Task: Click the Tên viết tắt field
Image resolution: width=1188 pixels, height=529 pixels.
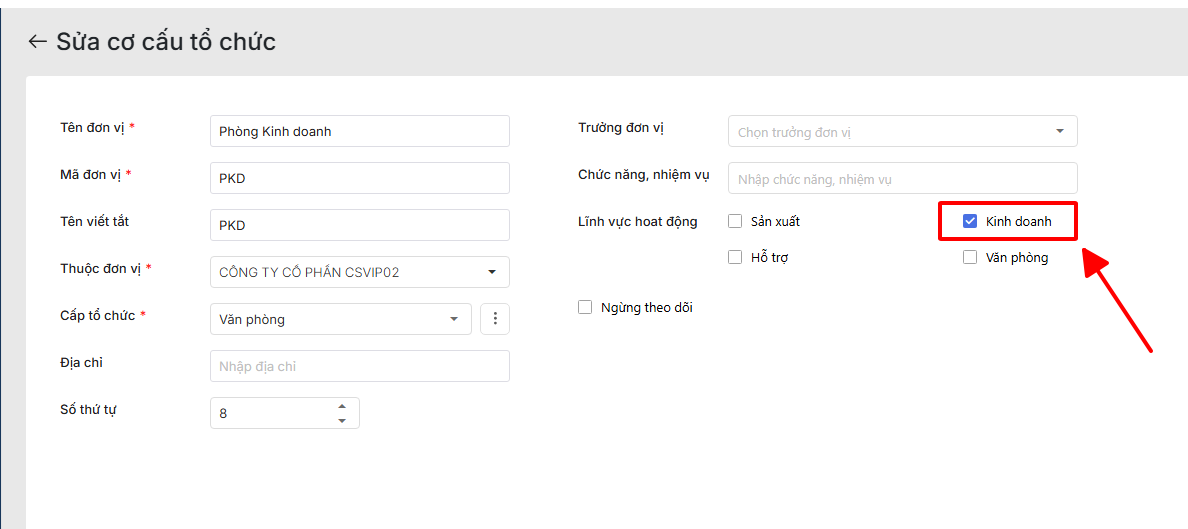Action: [359, 225]
